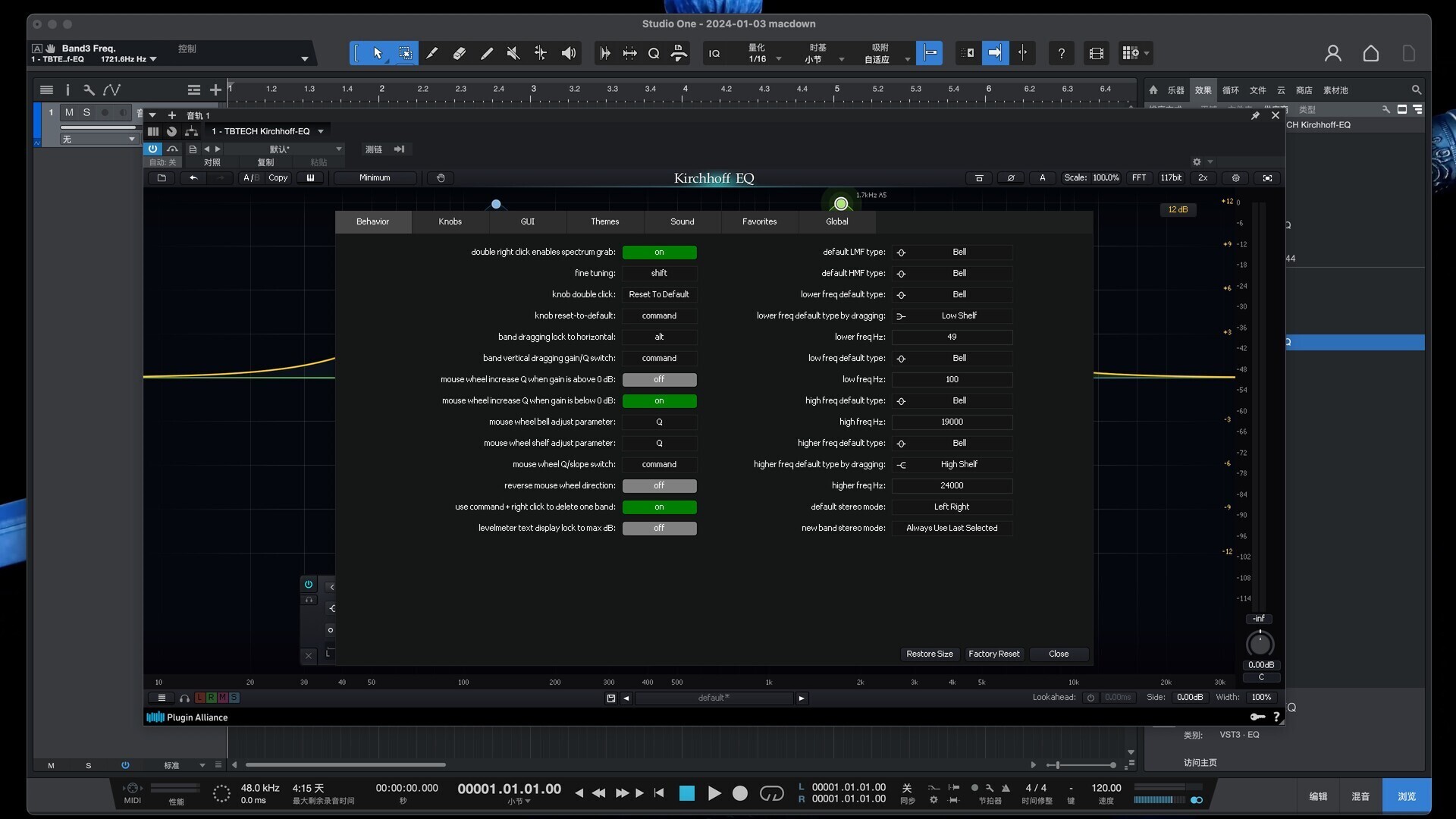
Task: Click the wrench icon in the track header bar
Action: click(89, 89)
